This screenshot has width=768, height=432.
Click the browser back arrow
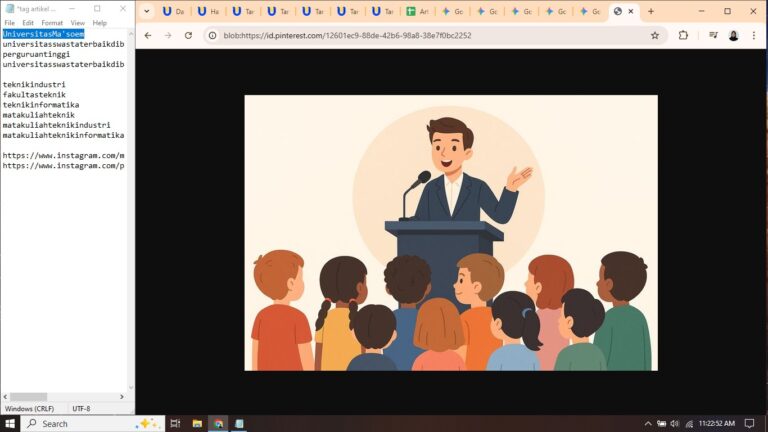coord(148,35)
